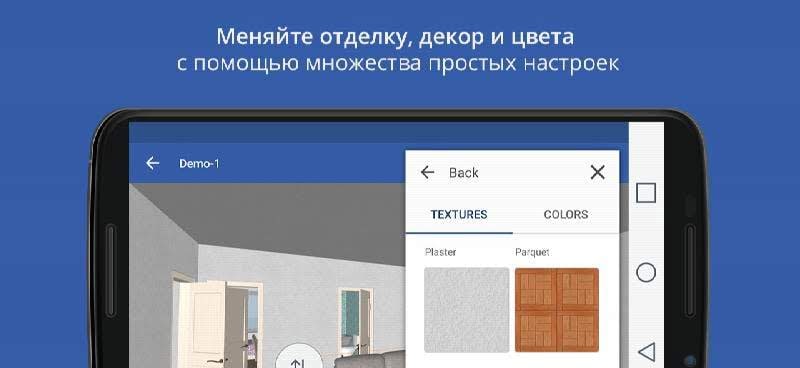Click the Parquet label text

[x=532, y=252]
